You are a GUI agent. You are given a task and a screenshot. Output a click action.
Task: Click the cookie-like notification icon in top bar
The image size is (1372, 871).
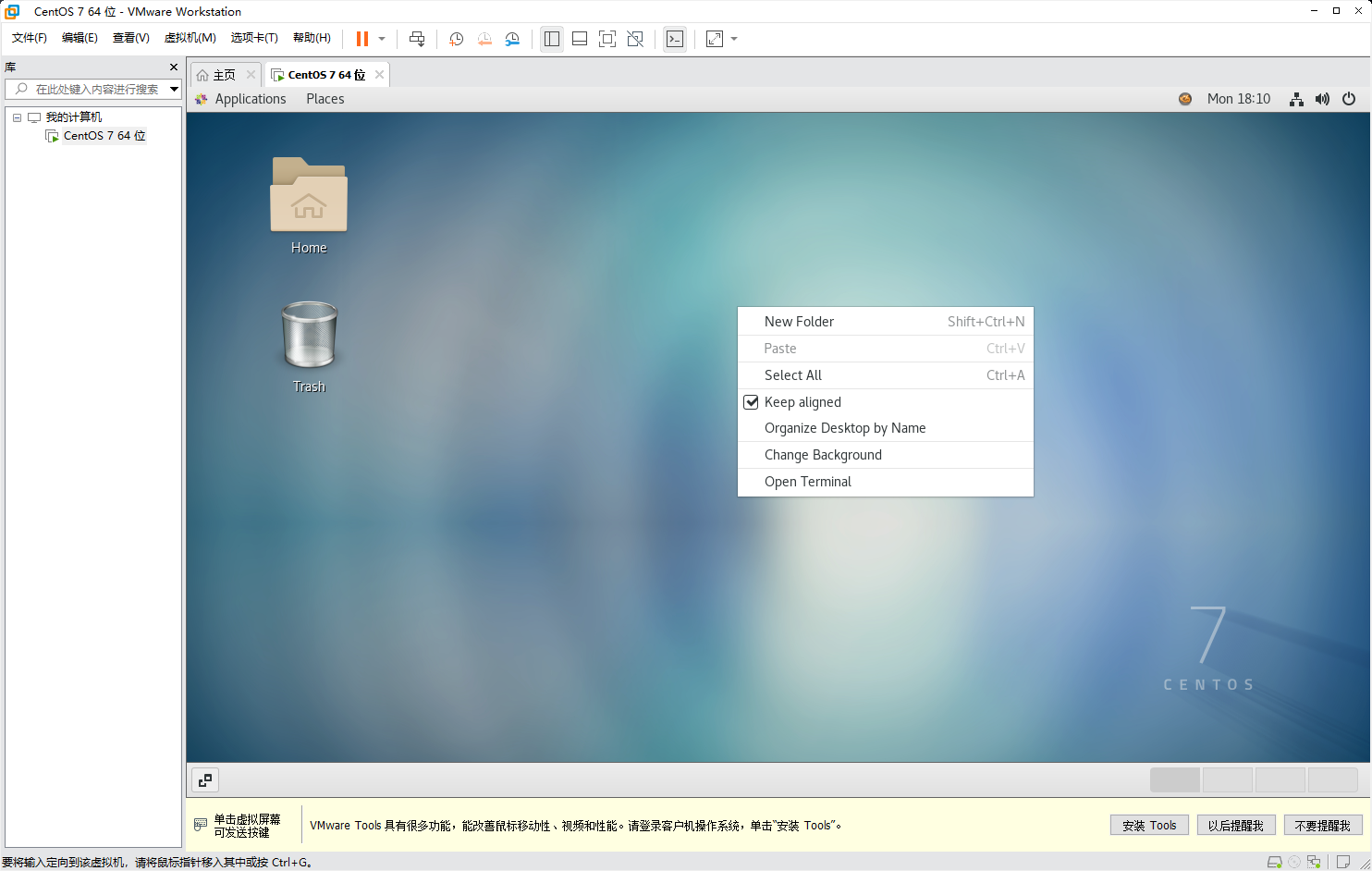click(1185, 99)
